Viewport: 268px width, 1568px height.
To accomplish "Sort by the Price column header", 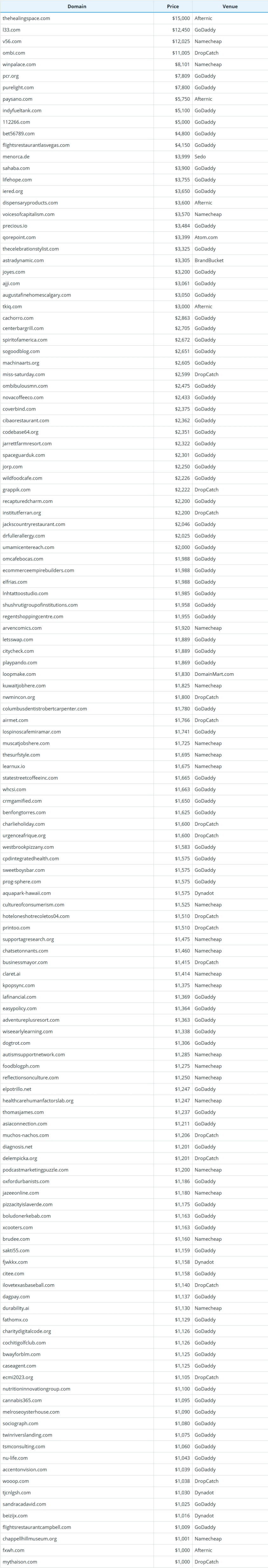I will 173,6.
